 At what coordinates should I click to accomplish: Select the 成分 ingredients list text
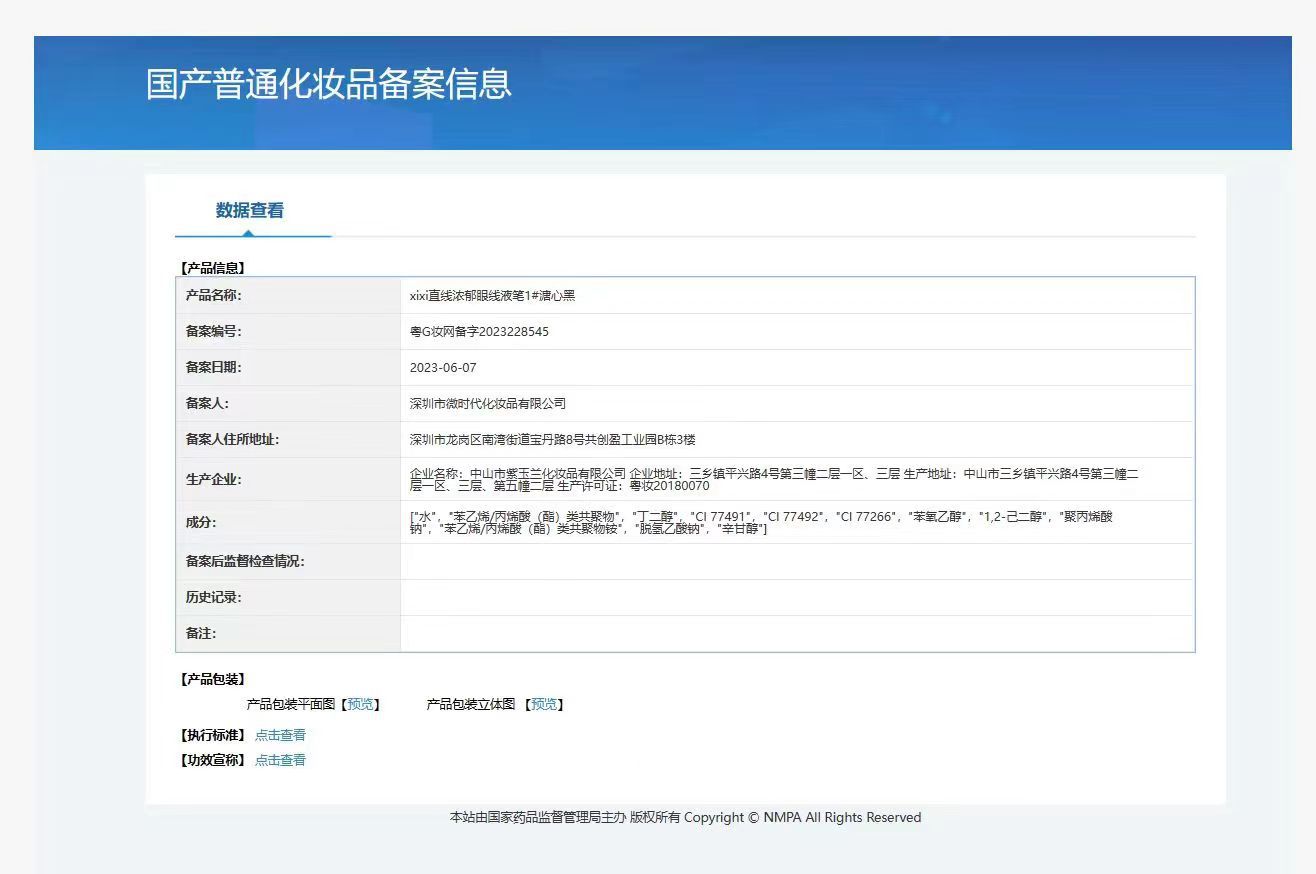(761, 523)
